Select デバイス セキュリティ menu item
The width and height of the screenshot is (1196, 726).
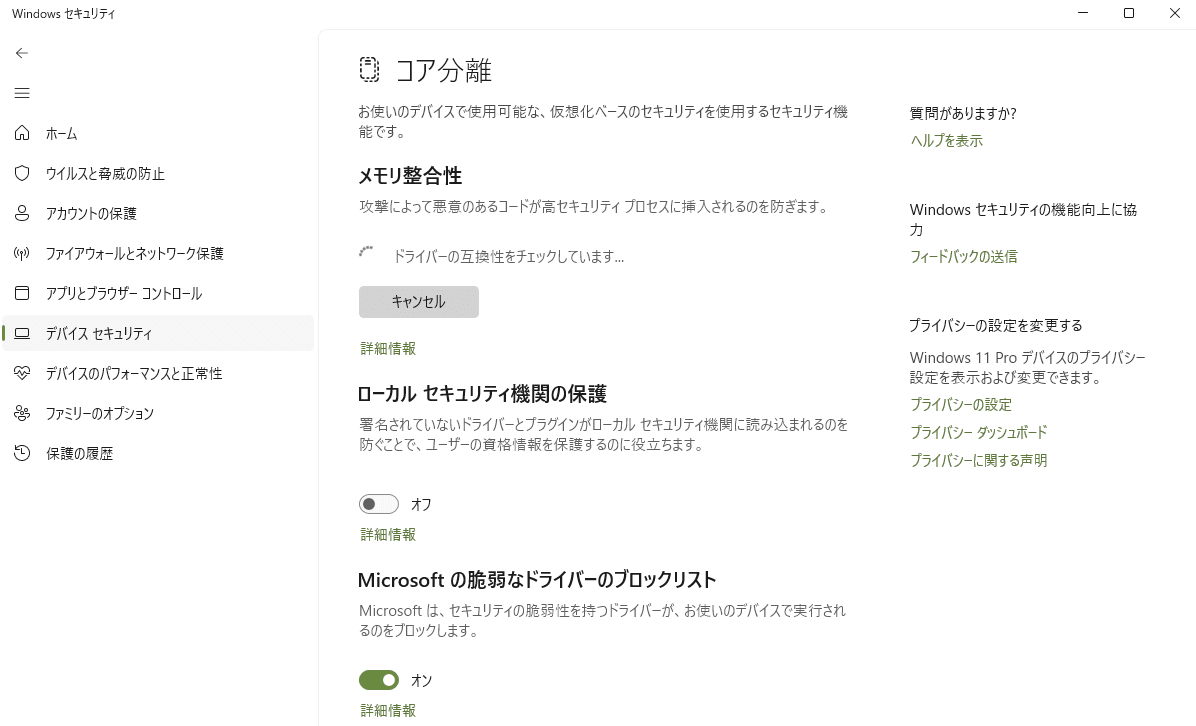click(x=158, y=333)
